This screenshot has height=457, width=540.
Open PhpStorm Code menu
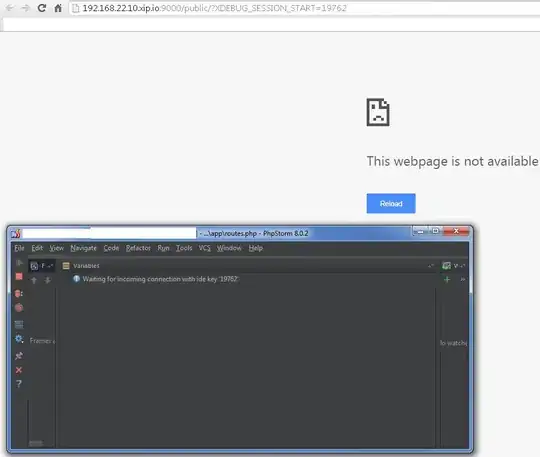pos(111,248)
